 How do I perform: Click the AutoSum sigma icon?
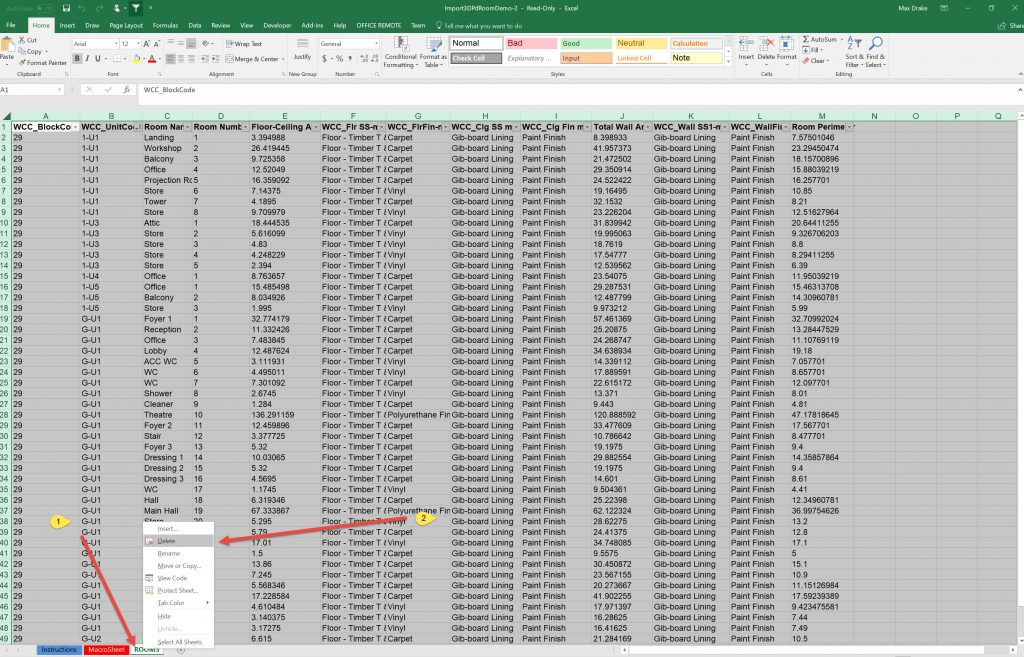click(807, 39)
